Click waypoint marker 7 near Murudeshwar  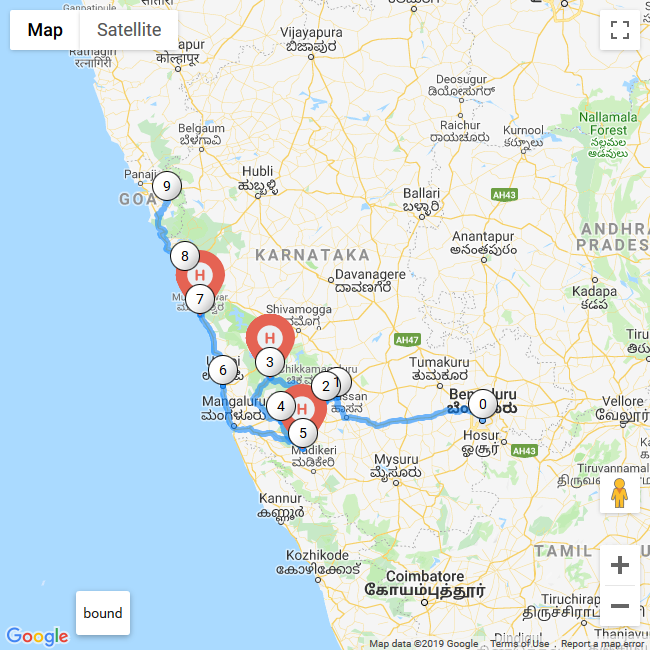[x=200, y=299]
